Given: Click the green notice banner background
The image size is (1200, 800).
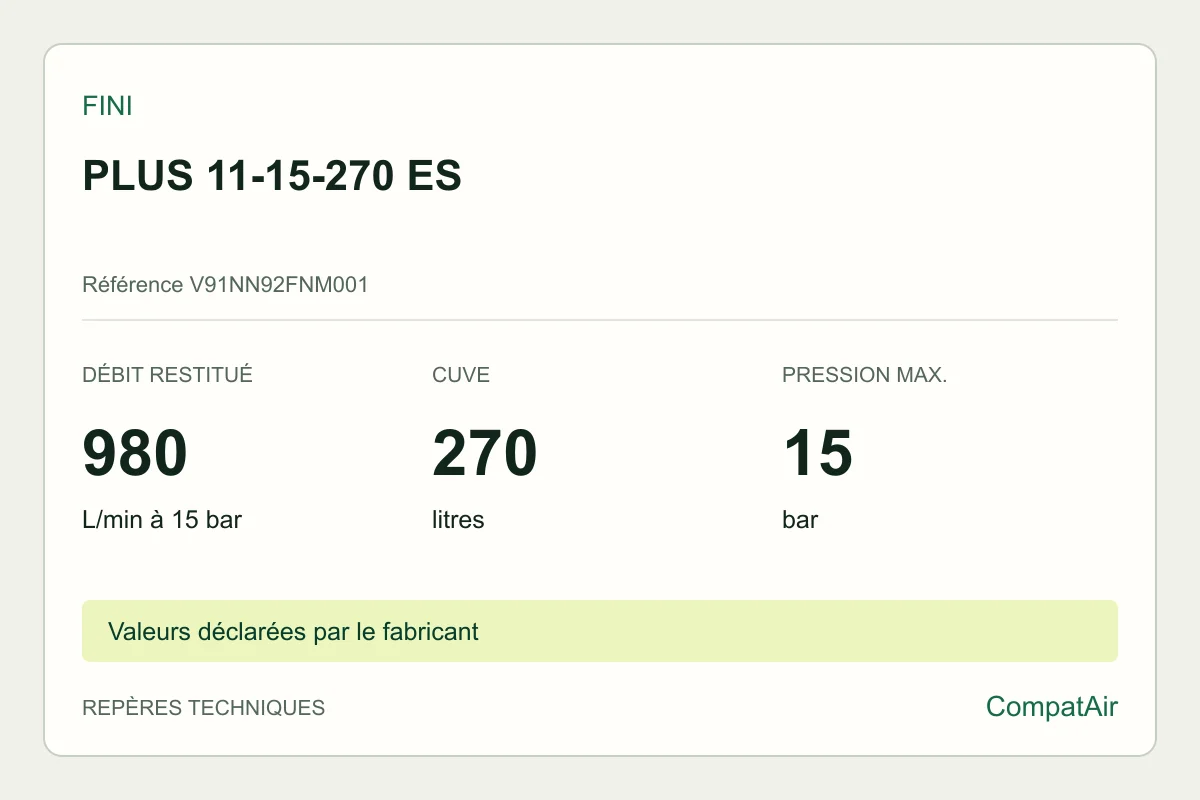Looking at the screenshot, I should [x=800, y=631].
